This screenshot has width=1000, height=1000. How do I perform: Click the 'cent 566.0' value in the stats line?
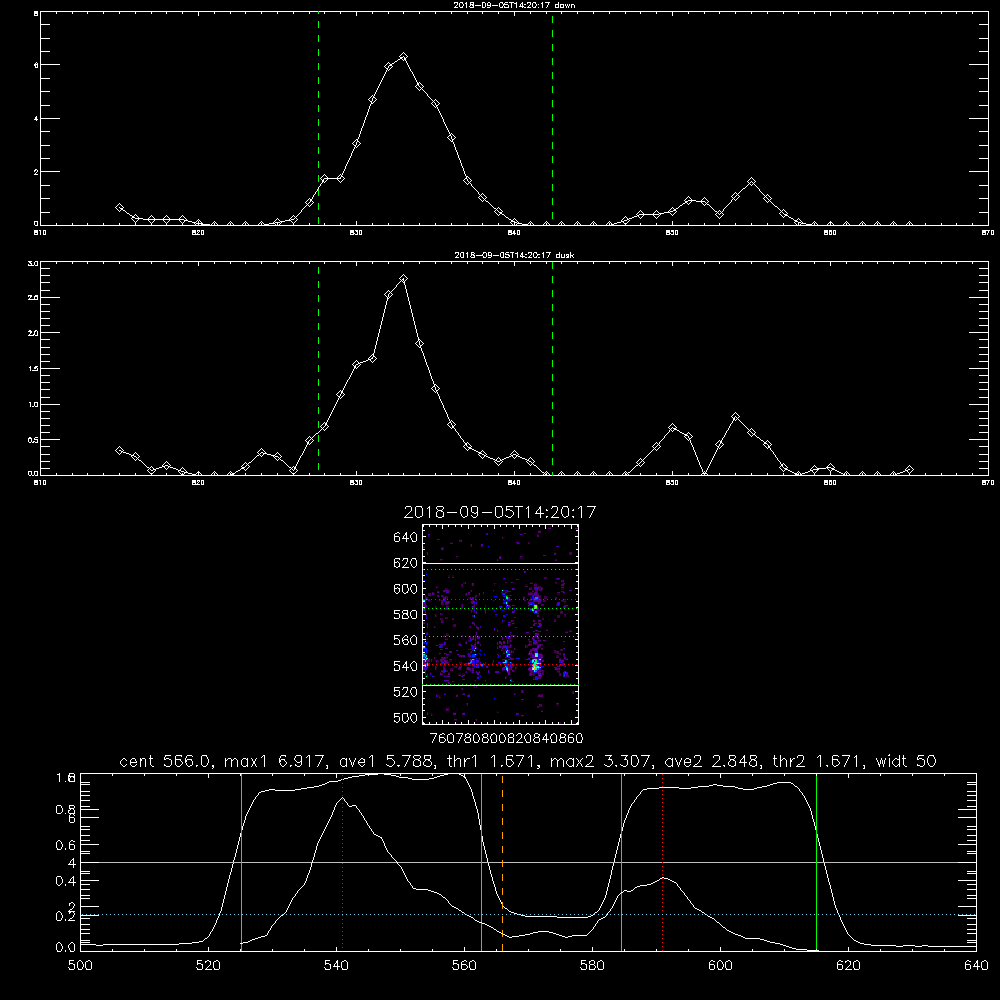[166, 761]
